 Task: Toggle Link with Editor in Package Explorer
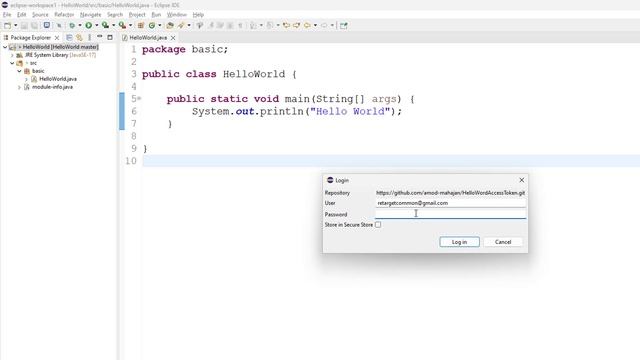point(79,37)
